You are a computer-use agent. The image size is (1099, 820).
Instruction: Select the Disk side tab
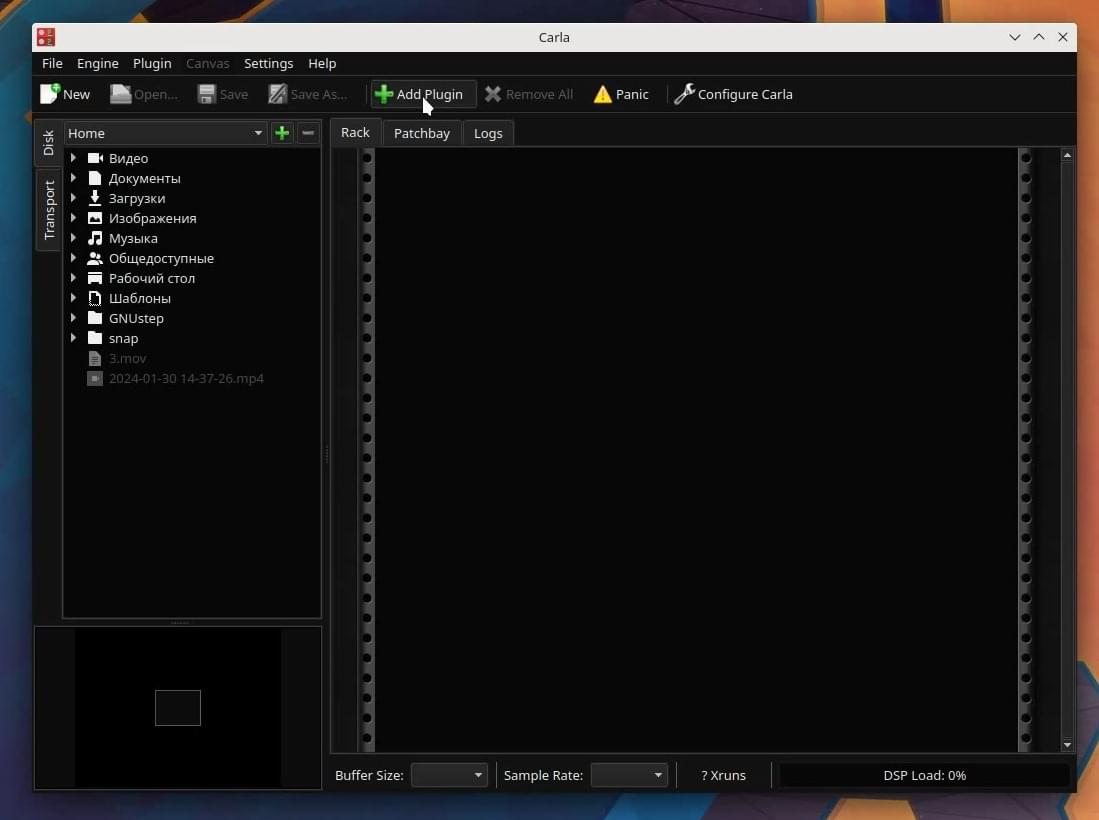48,143
